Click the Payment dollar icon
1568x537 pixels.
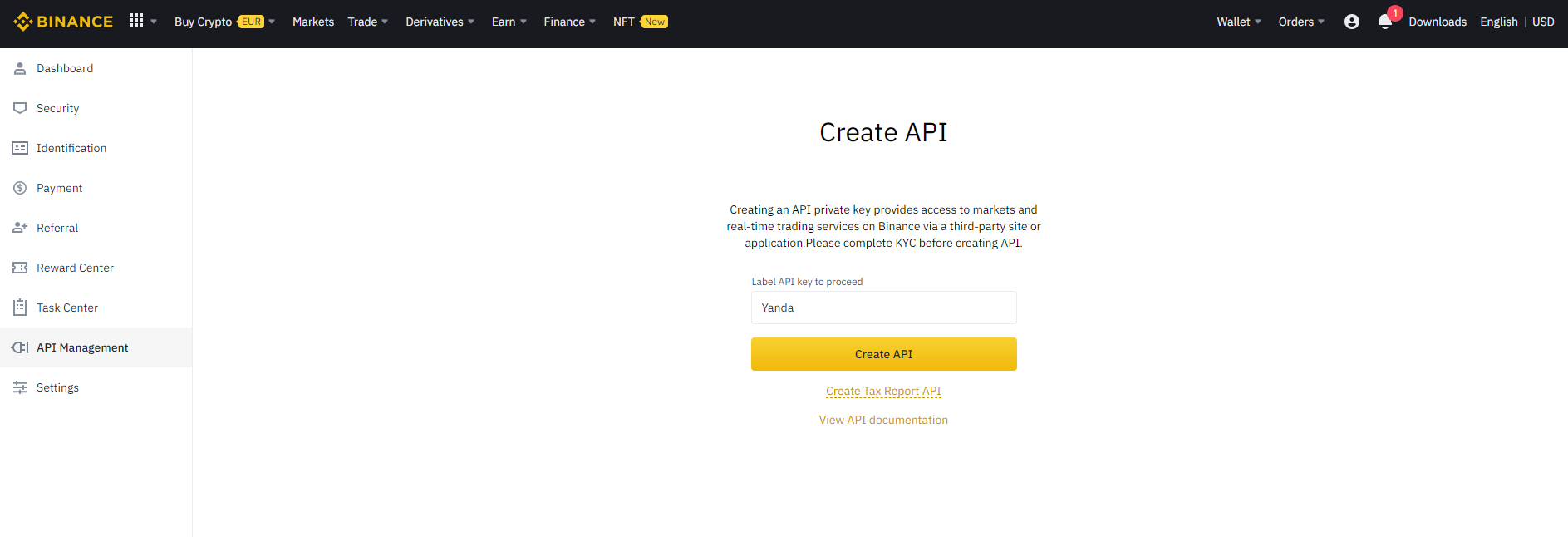click(20, 188)
